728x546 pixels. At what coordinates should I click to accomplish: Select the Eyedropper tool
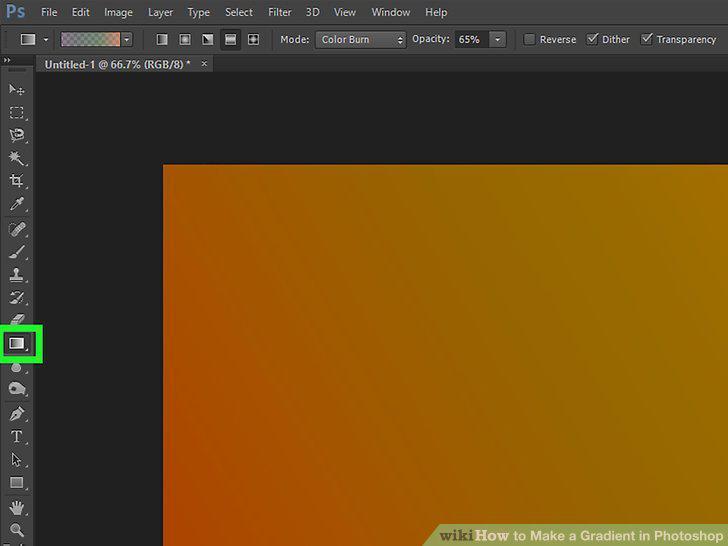click(x=17, y=203)
